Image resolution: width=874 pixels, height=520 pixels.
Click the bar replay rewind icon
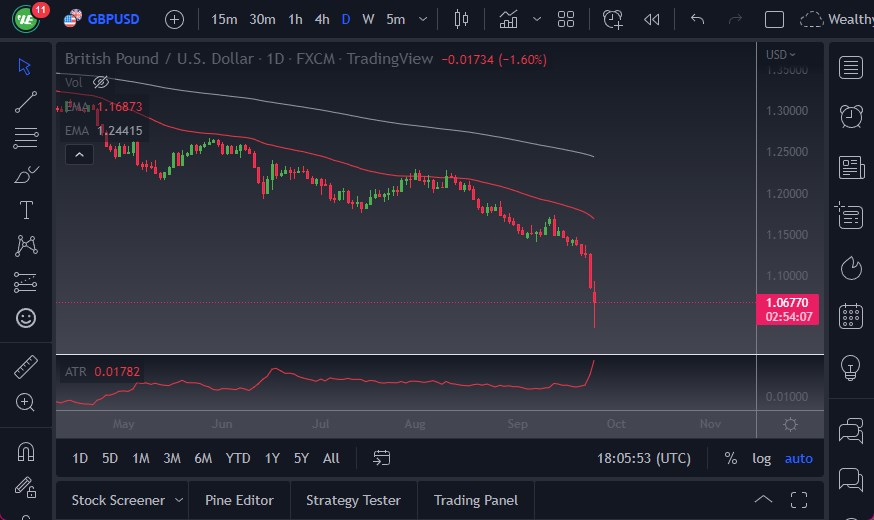click(652, 19)
